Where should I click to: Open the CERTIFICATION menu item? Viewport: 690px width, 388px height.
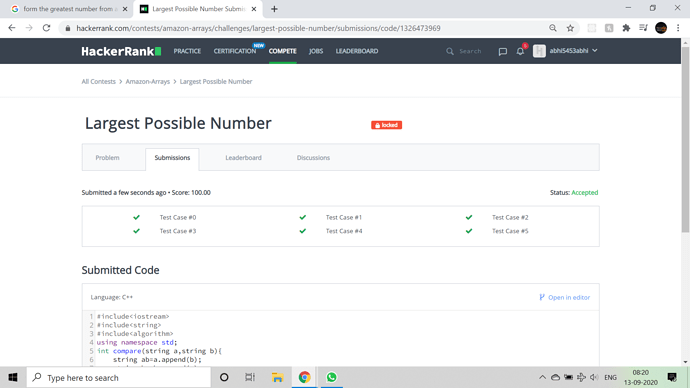click(x=235, y=51)
